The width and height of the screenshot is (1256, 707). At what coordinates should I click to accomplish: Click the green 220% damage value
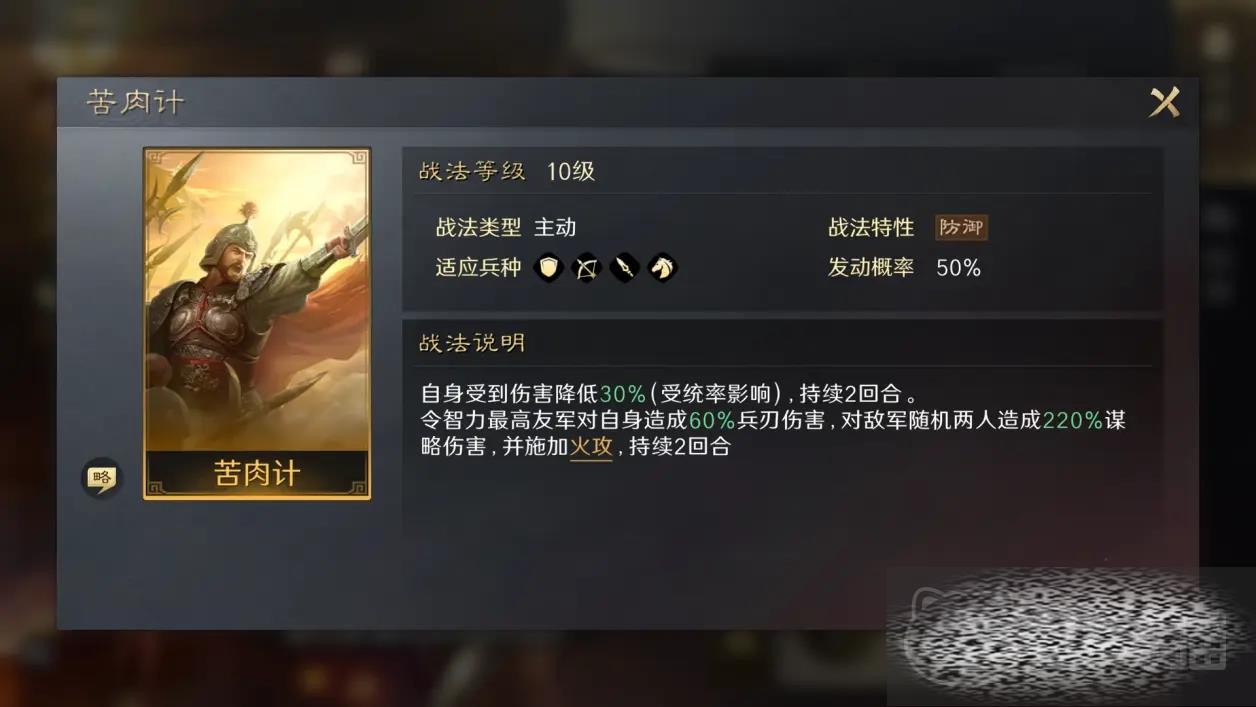coord(1072,420)
